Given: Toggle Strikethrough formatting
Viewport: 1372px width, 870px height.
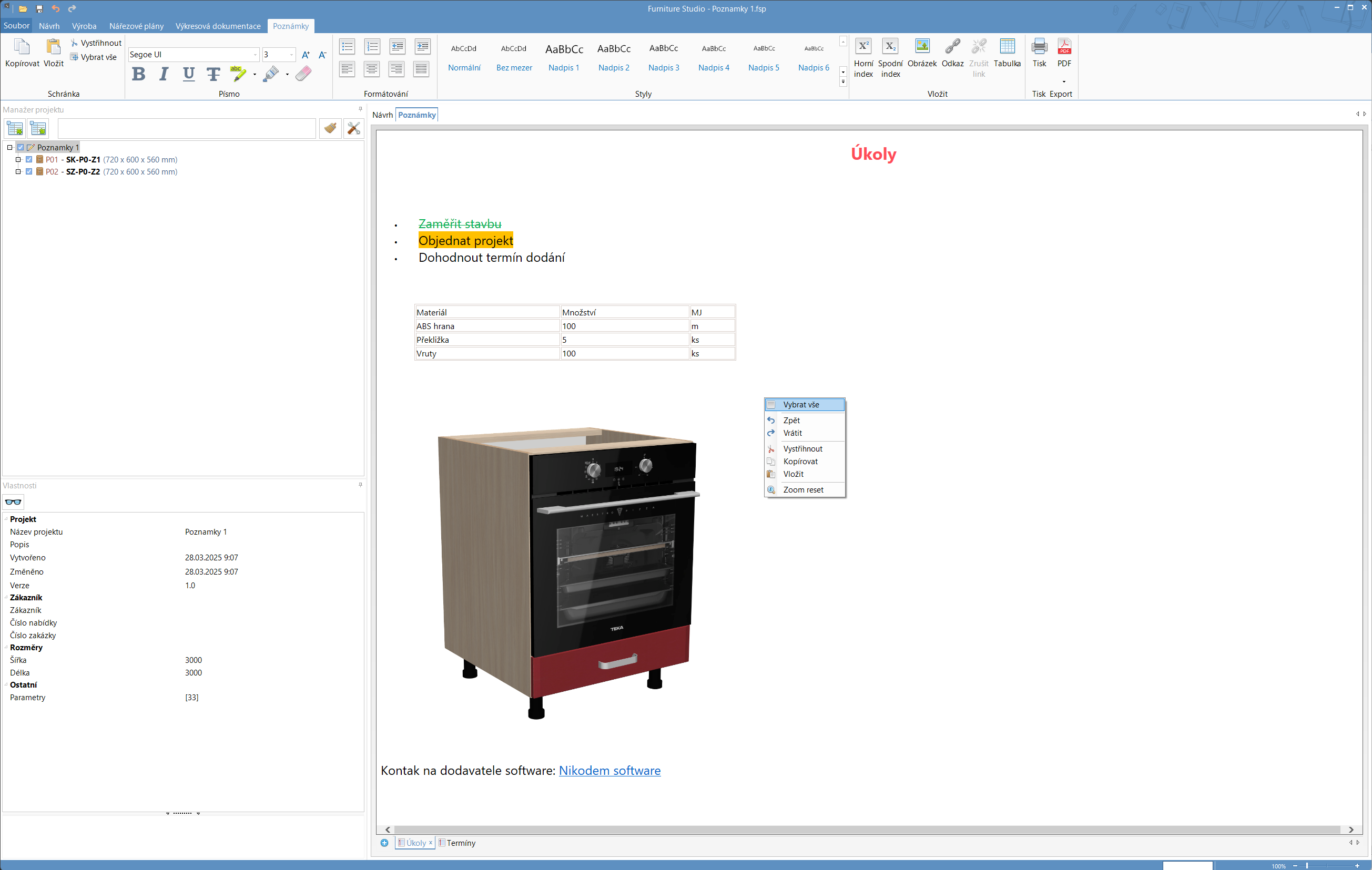Looking at the screenshot, I should coord(213,74).
